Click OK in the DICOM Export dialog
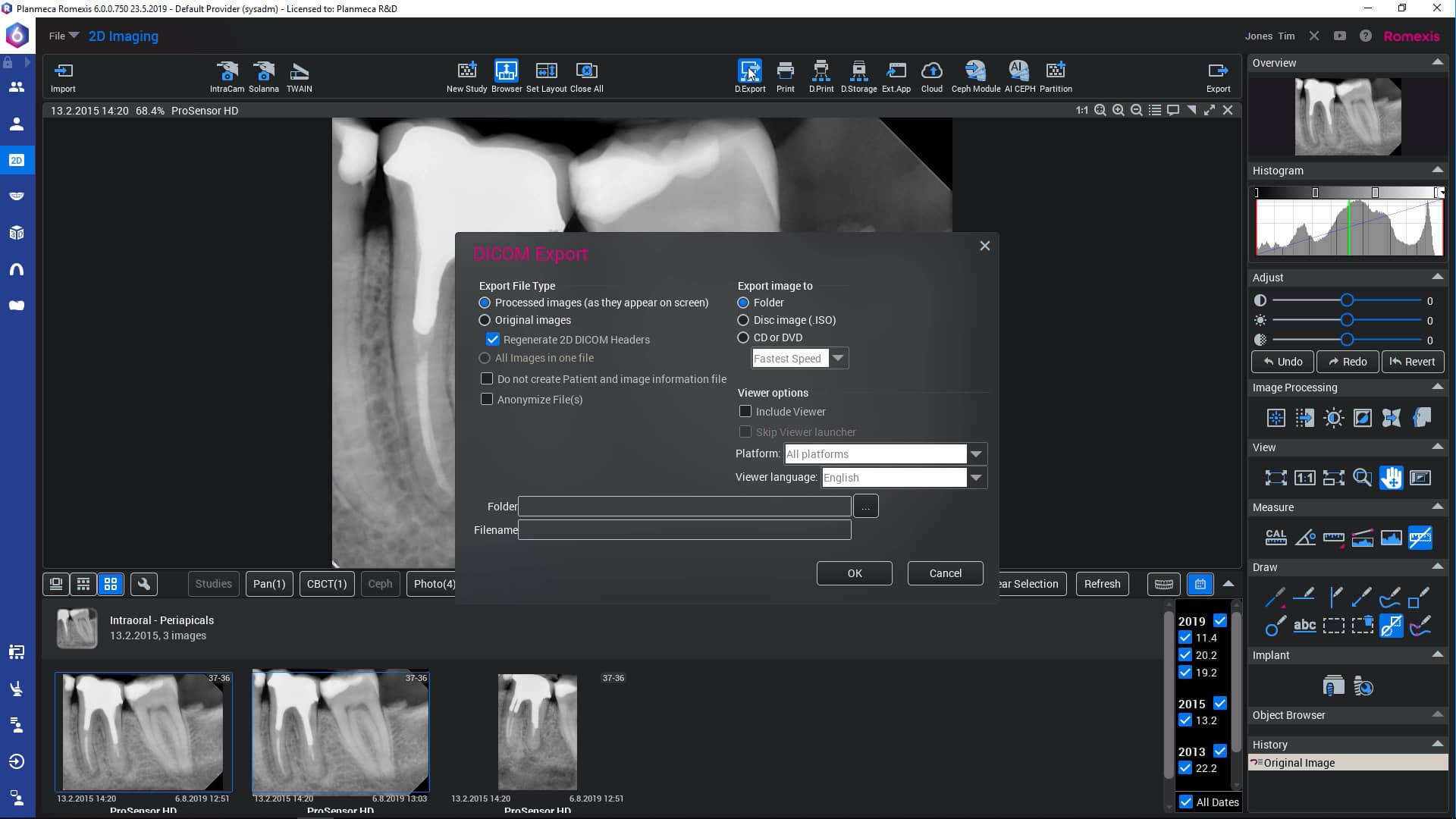1456x819 pixels. click(x=854, y=573)
